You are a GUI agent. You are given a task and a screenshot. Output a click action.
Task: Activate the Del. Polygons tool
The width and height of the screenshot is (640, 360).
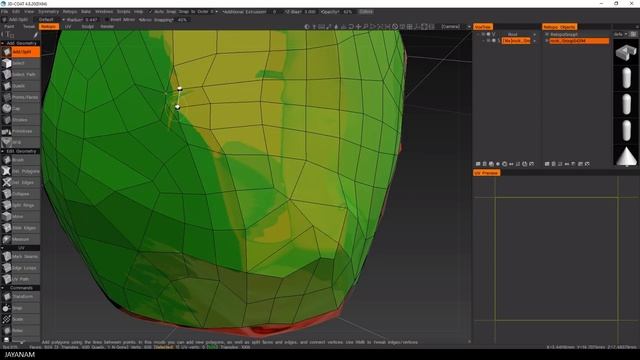click(x=20, y=171)
